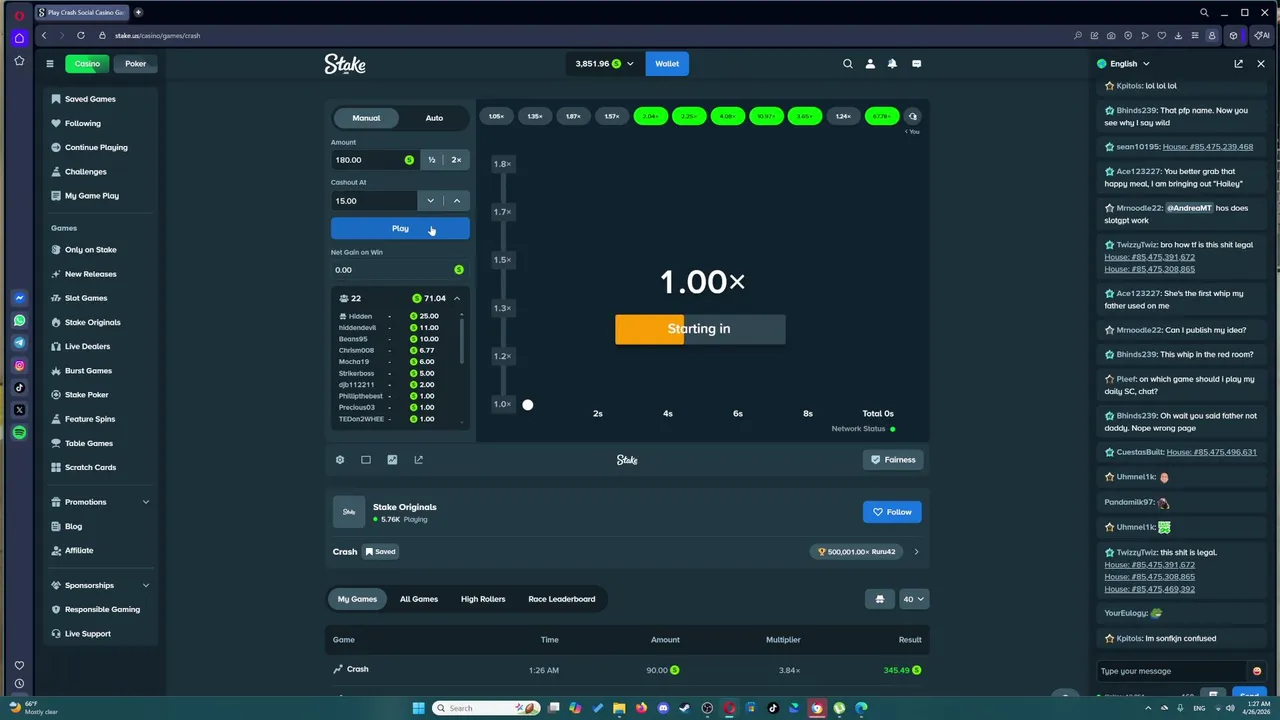The width and height of the screenshot is (1280, 720).
Task: Close the chat panel with X
Action: (x=1261, y=64)
